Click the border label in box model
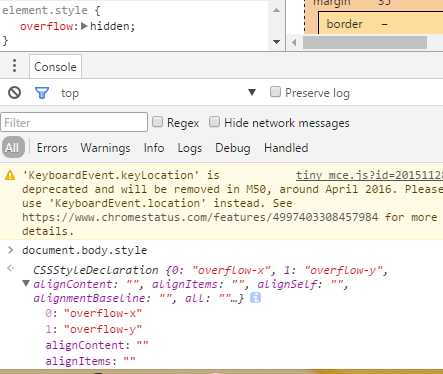This screenshot has height=374, width=443. click(344, 24)
